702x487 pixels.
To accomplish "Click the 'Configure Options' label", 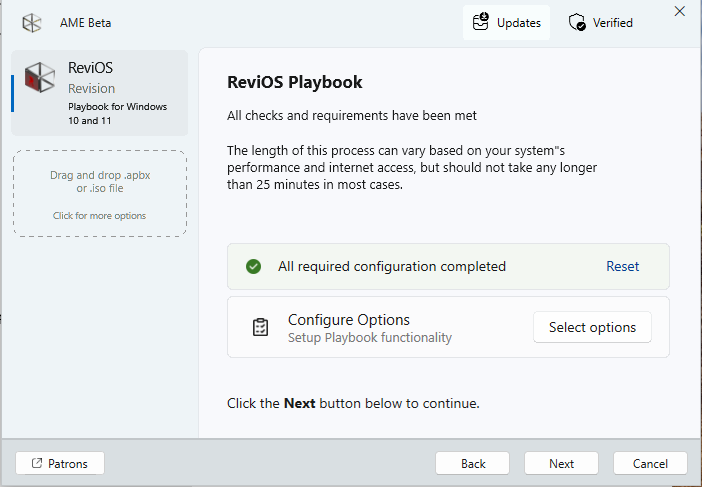I will tap(349, 320).
